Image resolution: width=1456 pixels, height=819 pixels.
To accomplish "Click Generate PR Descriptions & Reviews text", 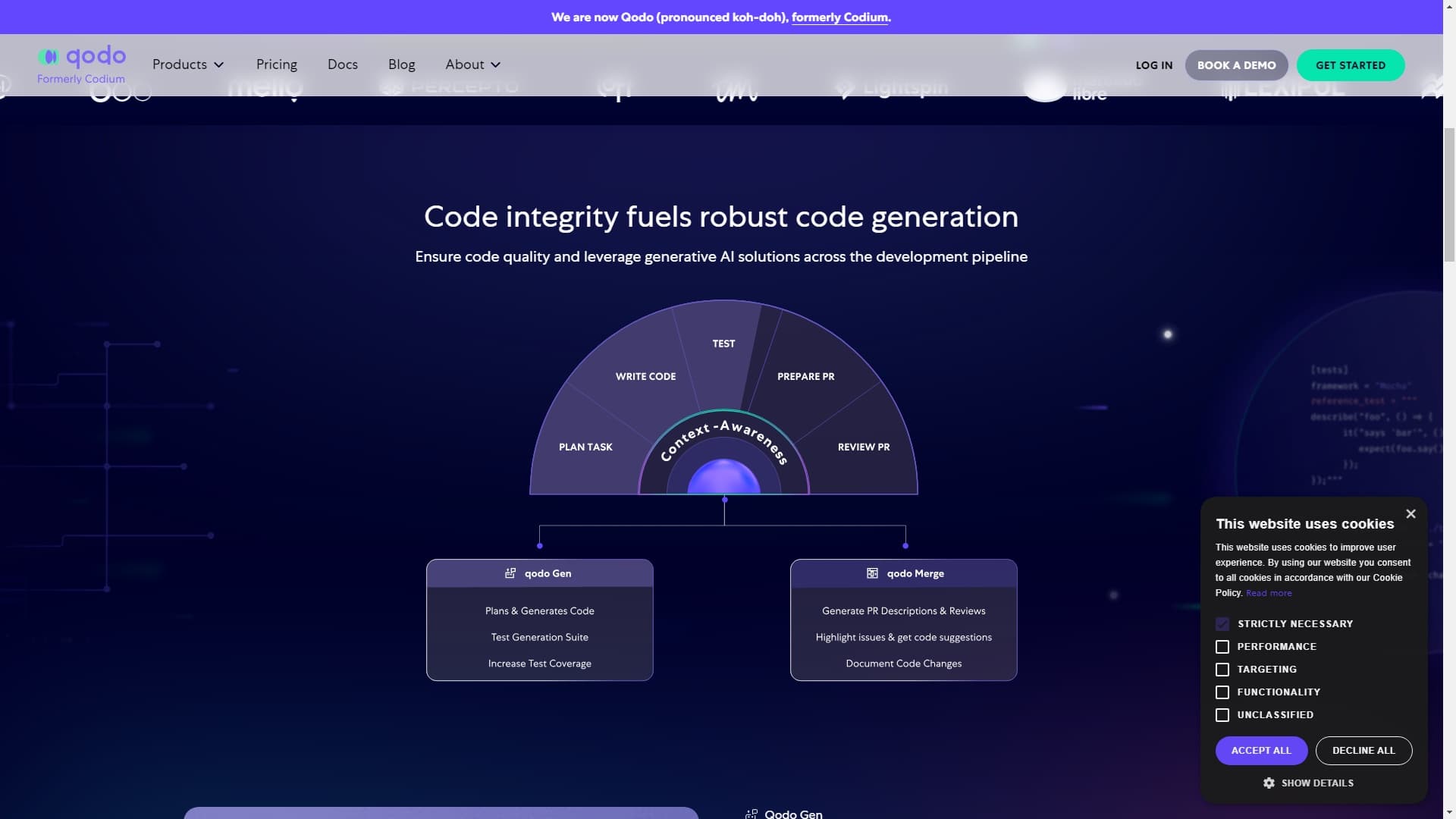I will coord(904,610).
